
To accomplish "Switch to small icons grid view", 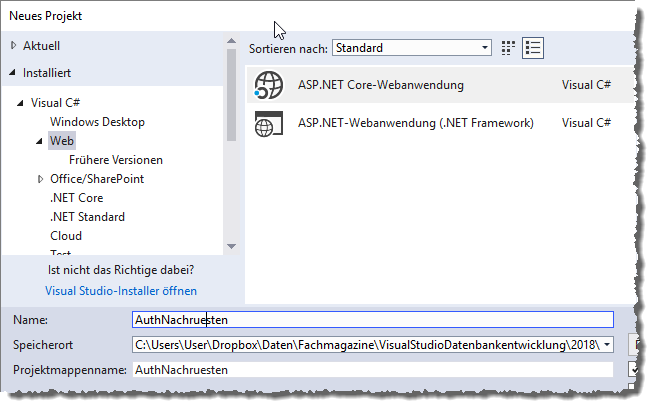I will tap(508, 48).
